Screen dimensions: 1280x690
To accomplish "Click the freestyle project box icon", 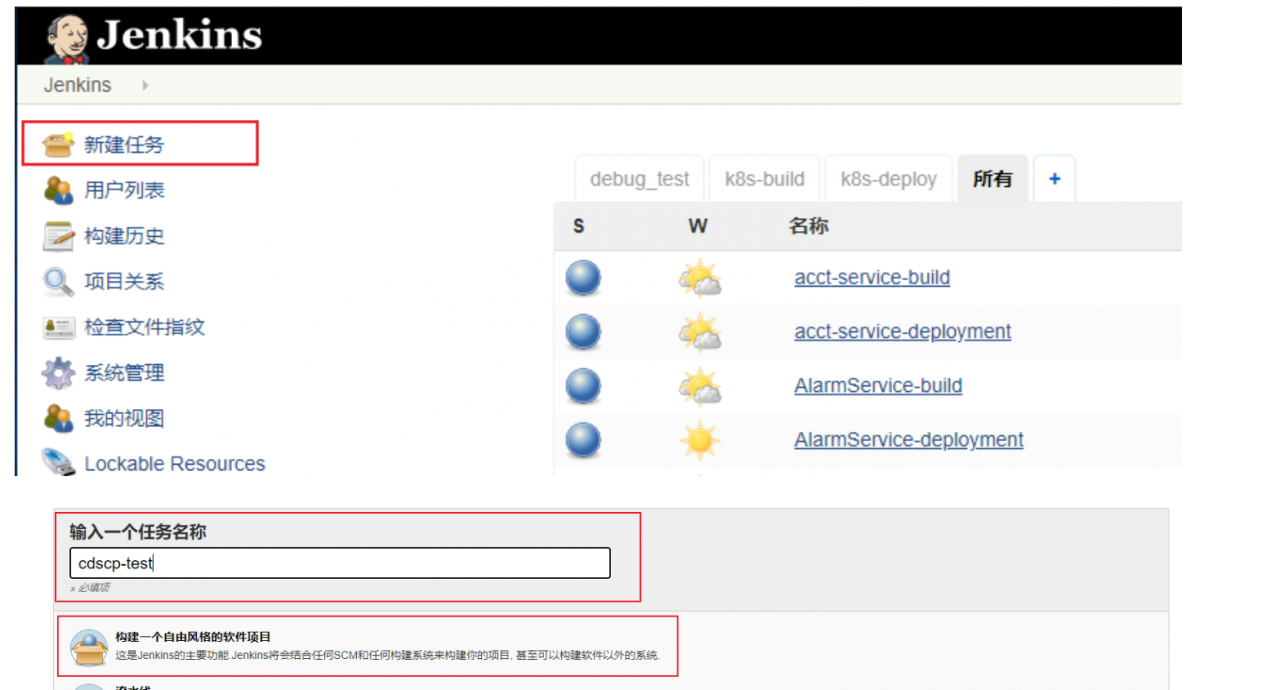I will pos(88,648).
